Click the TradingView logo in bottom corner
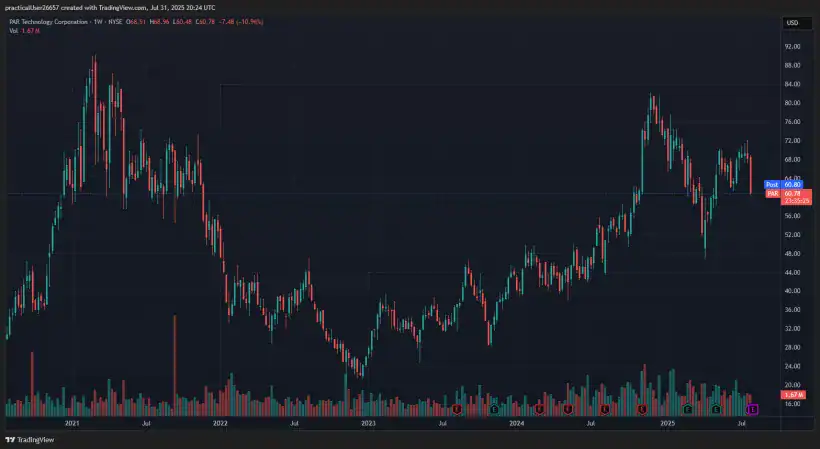820x449 pixels. [30, 439]
